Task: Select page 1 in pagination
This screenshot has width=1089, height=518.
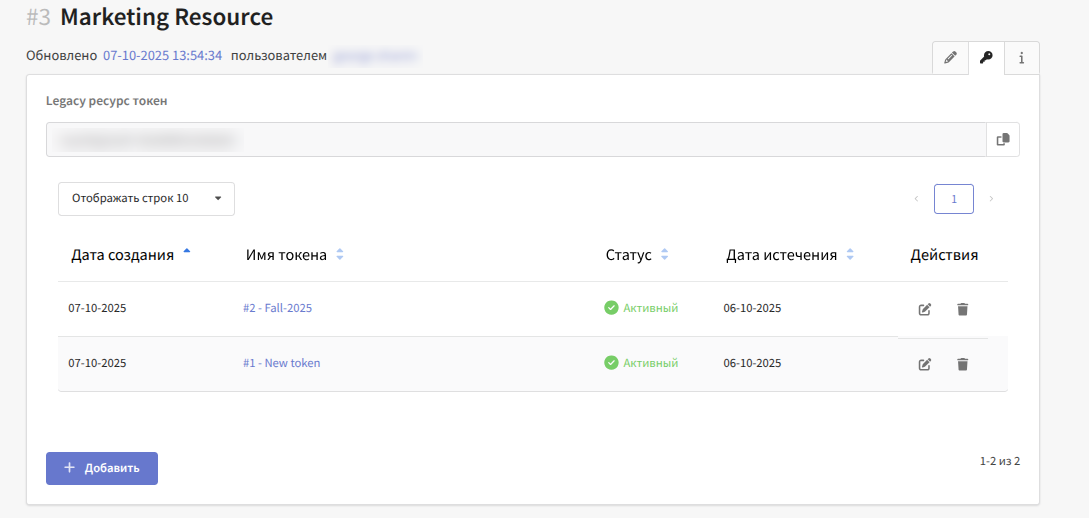Action: pos(954,199)
